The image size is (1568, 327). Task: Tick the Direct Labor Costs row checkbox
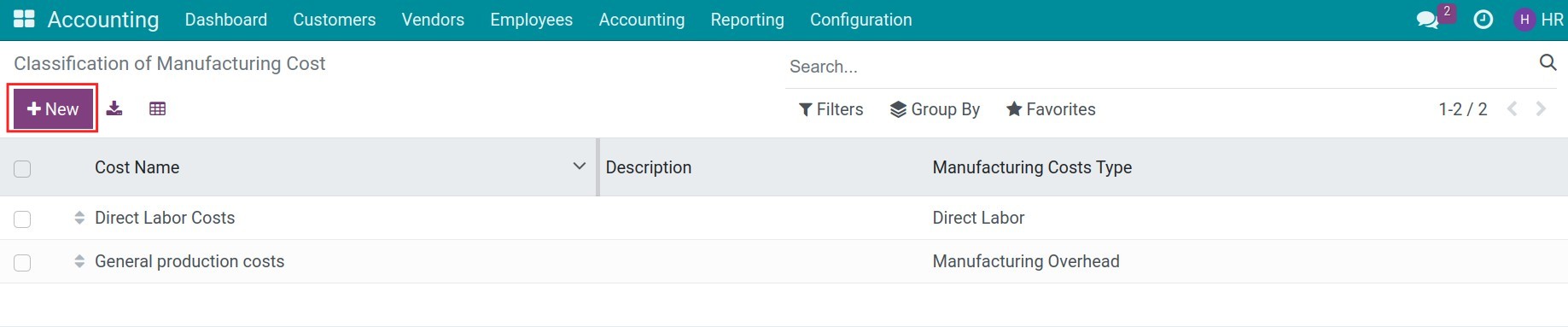point(22,219)
